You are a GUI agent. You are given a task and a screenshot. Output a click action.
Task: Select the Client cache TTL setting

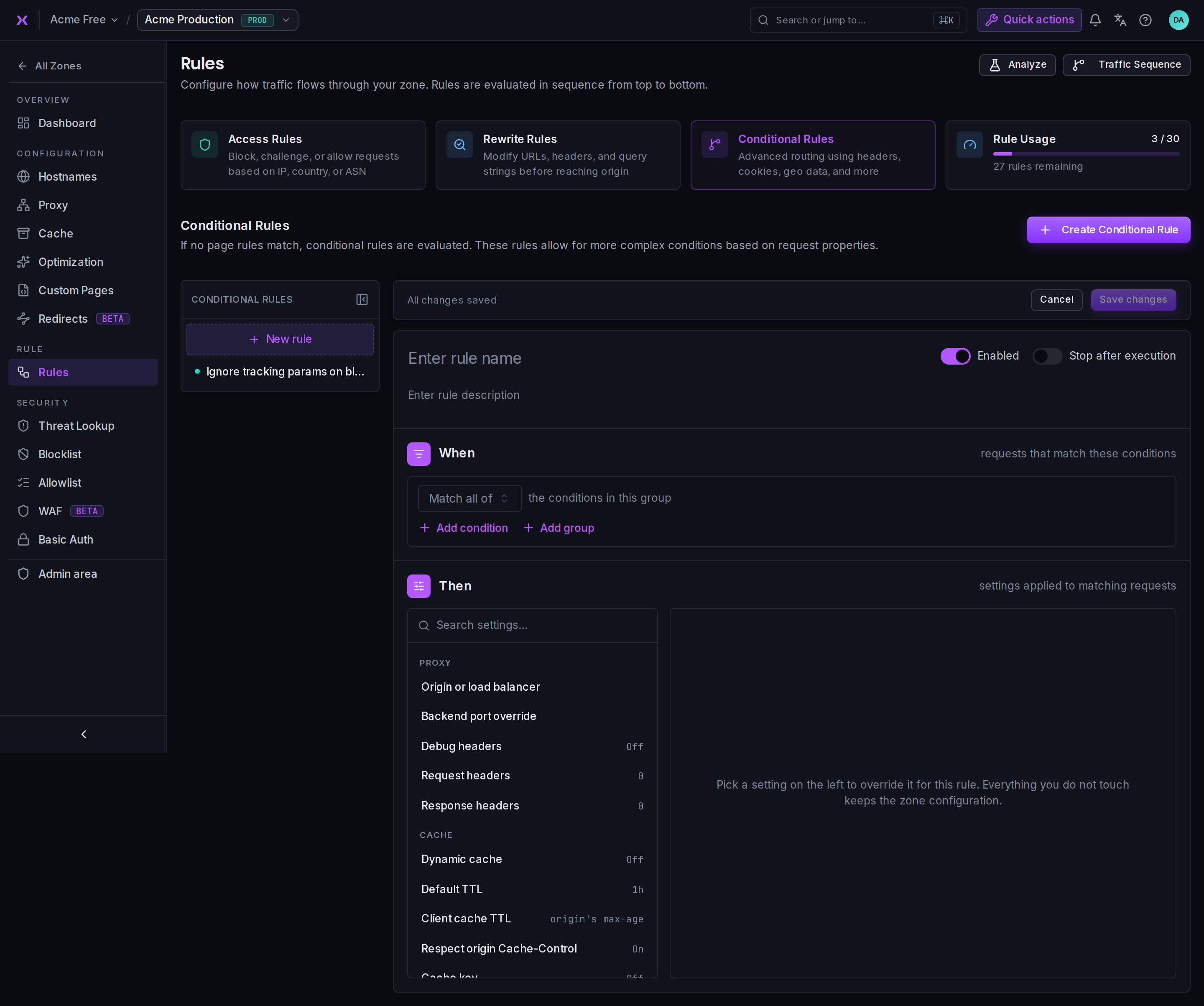click(x=532, y=919)
